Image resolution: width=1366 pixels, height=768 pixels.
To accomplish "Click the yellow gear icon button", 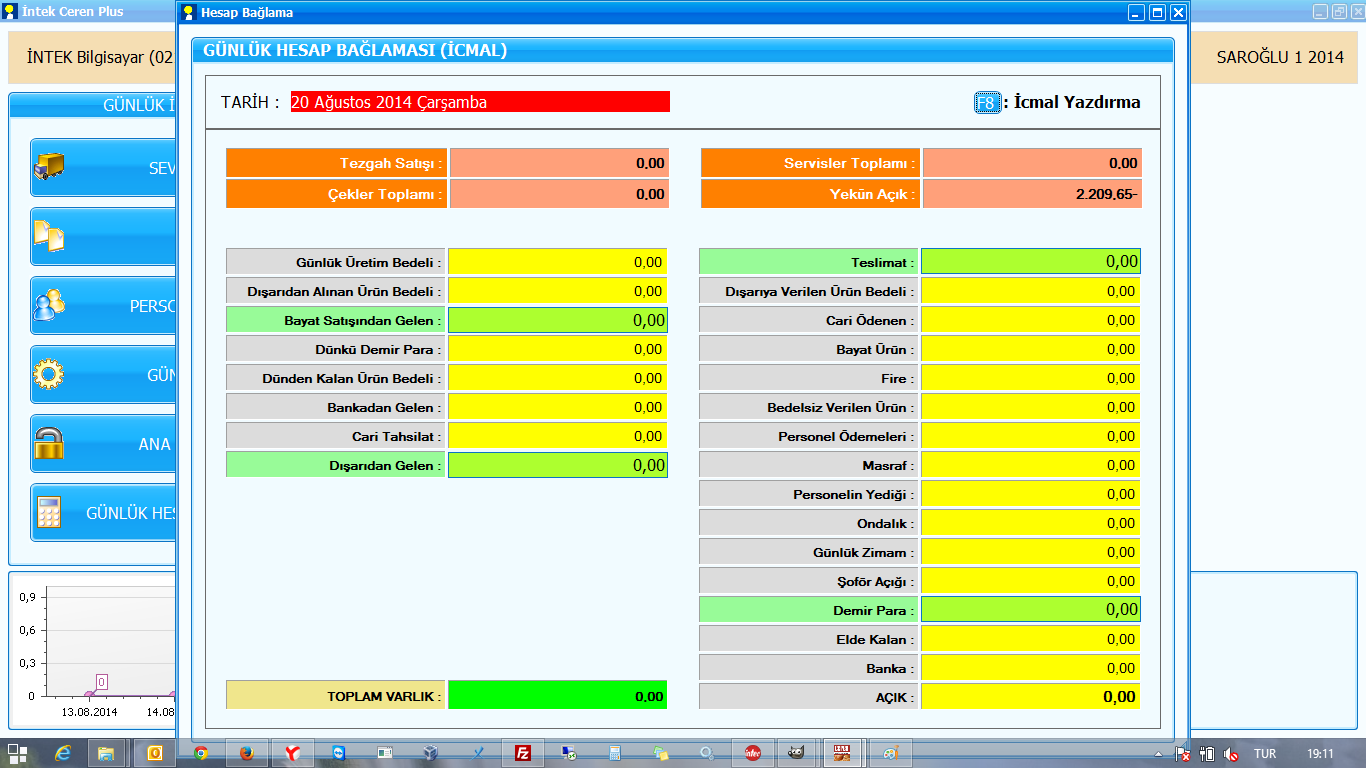I will pyautogui.click(x=48, y=374).
